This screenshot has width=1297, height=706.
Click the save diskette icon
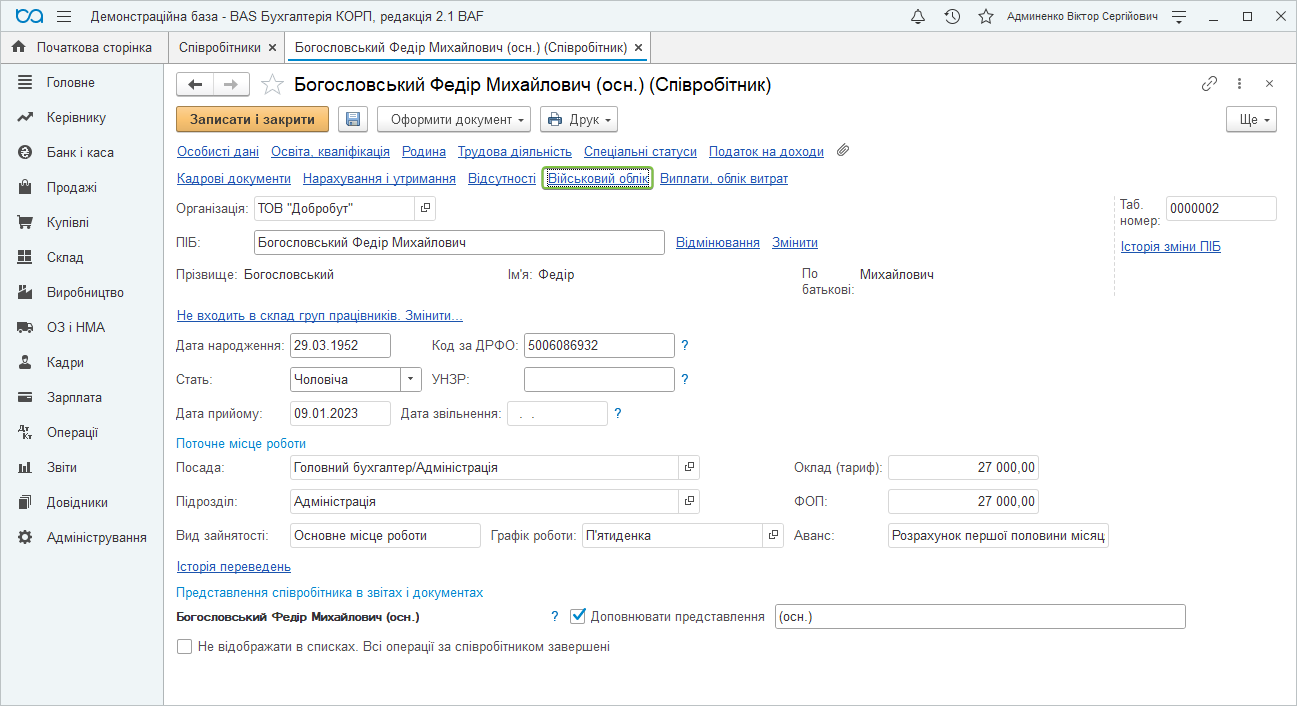coord(353,120)
